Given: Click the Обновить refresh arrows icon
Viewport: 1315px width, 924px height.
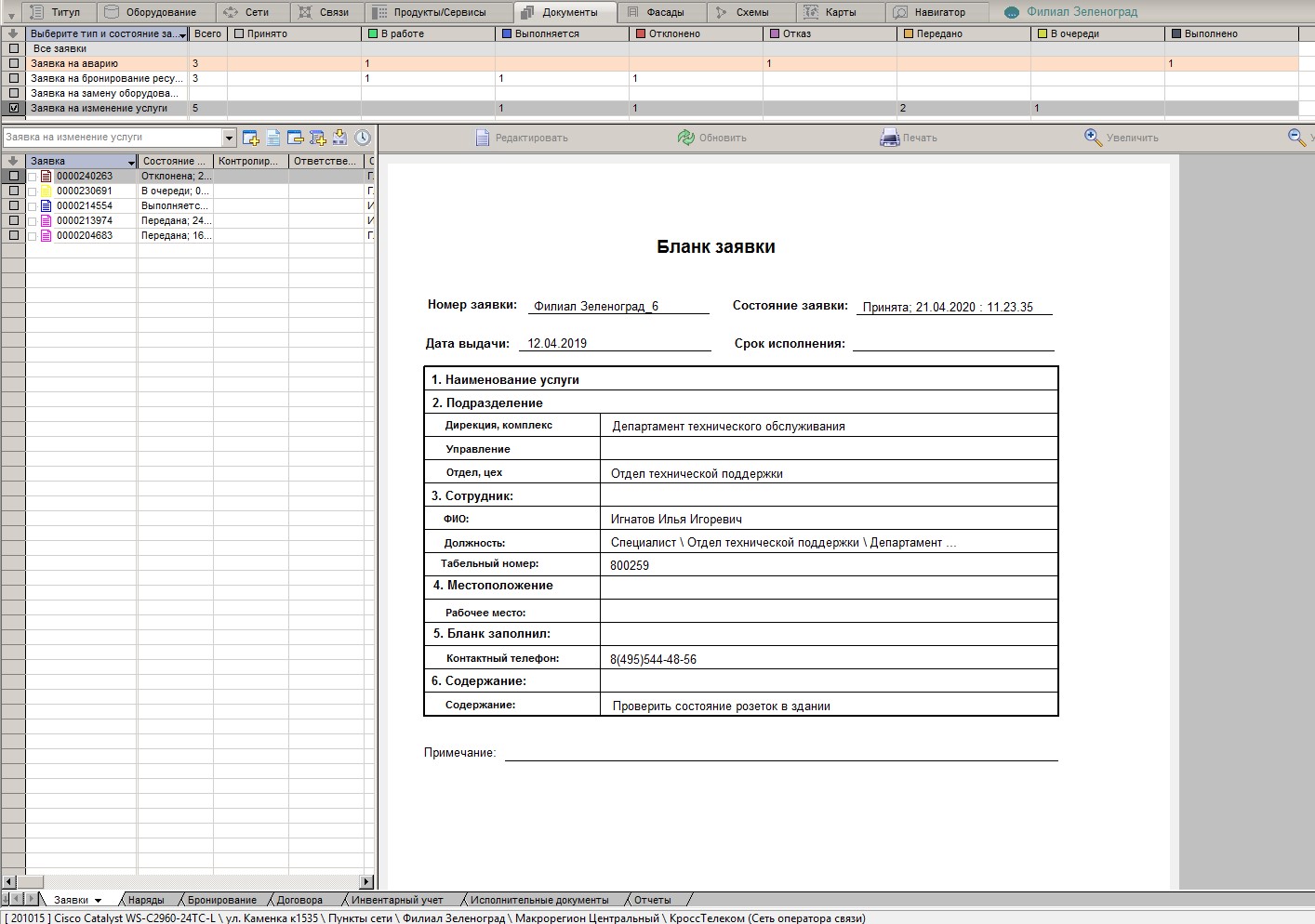Looking at the screenshot, I should click(x=686, y=138).
